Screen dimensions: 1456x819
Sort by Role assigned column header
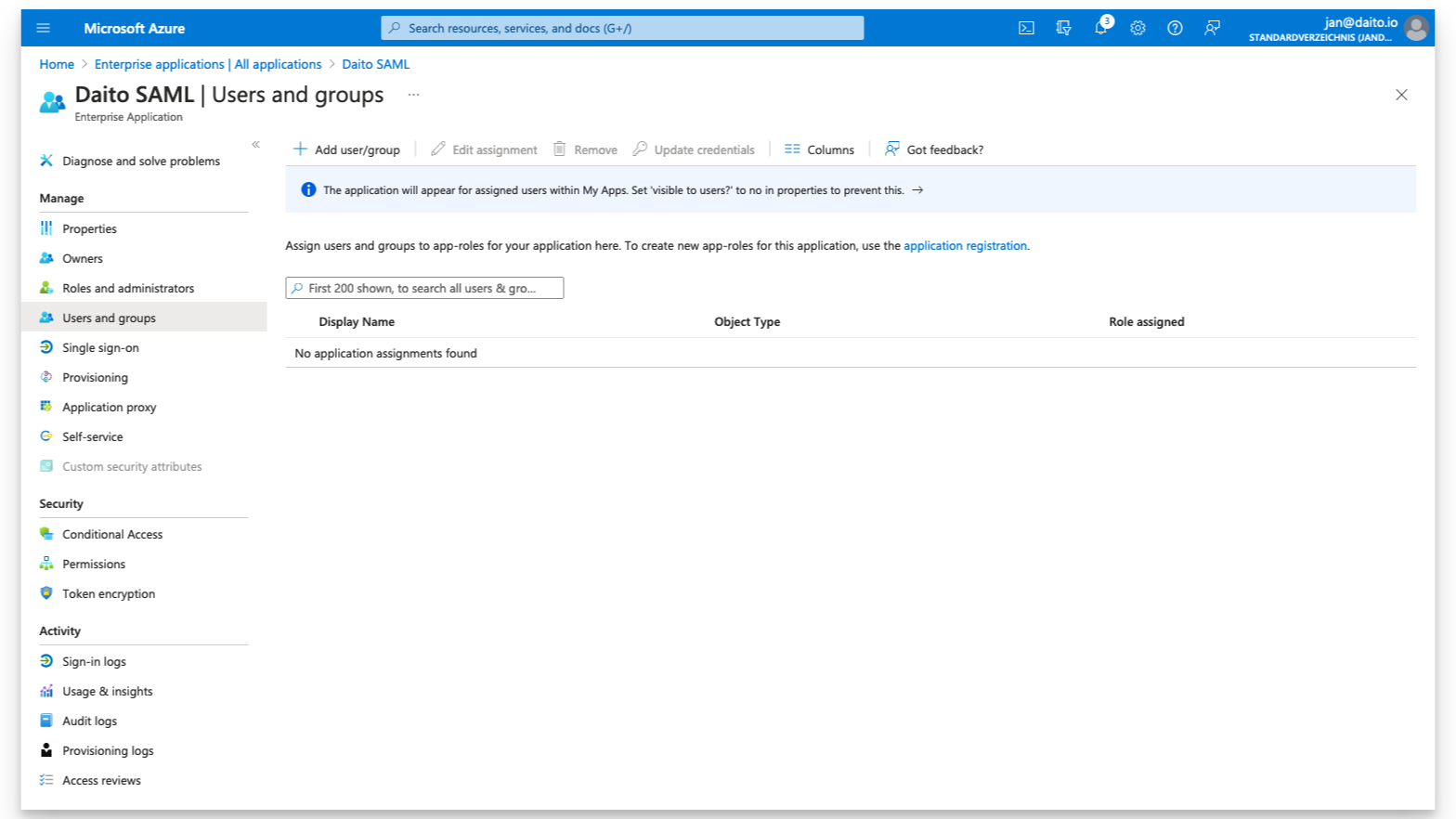tap(1146, 322)
